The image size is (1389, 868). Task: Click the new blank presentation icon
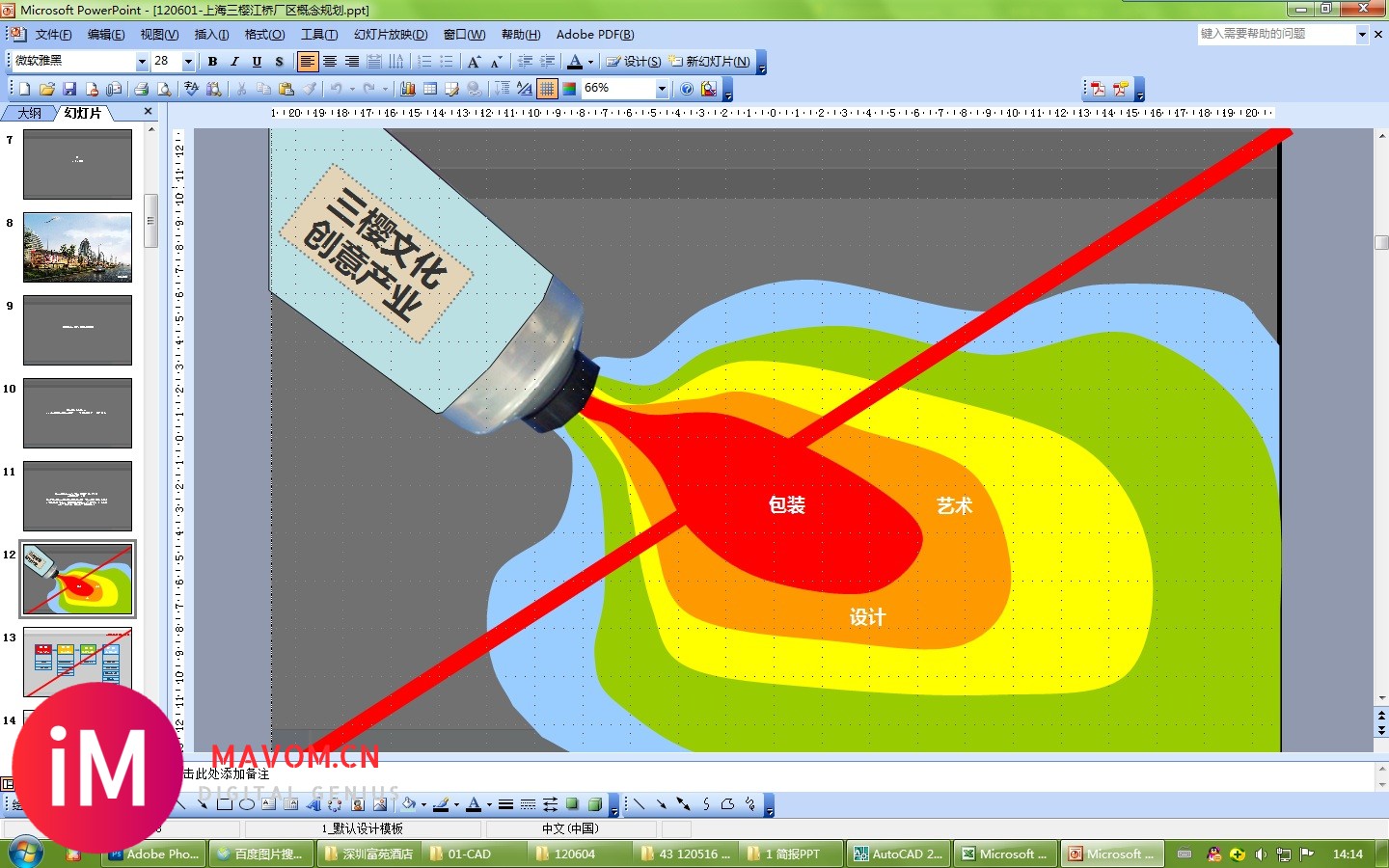(x=24, y=89)
